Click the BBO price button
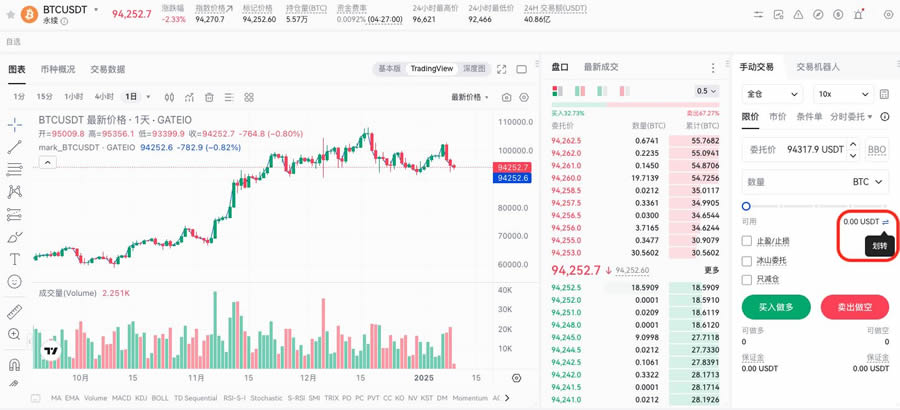Viewport: 900px width, 410px height. (877, 149)
